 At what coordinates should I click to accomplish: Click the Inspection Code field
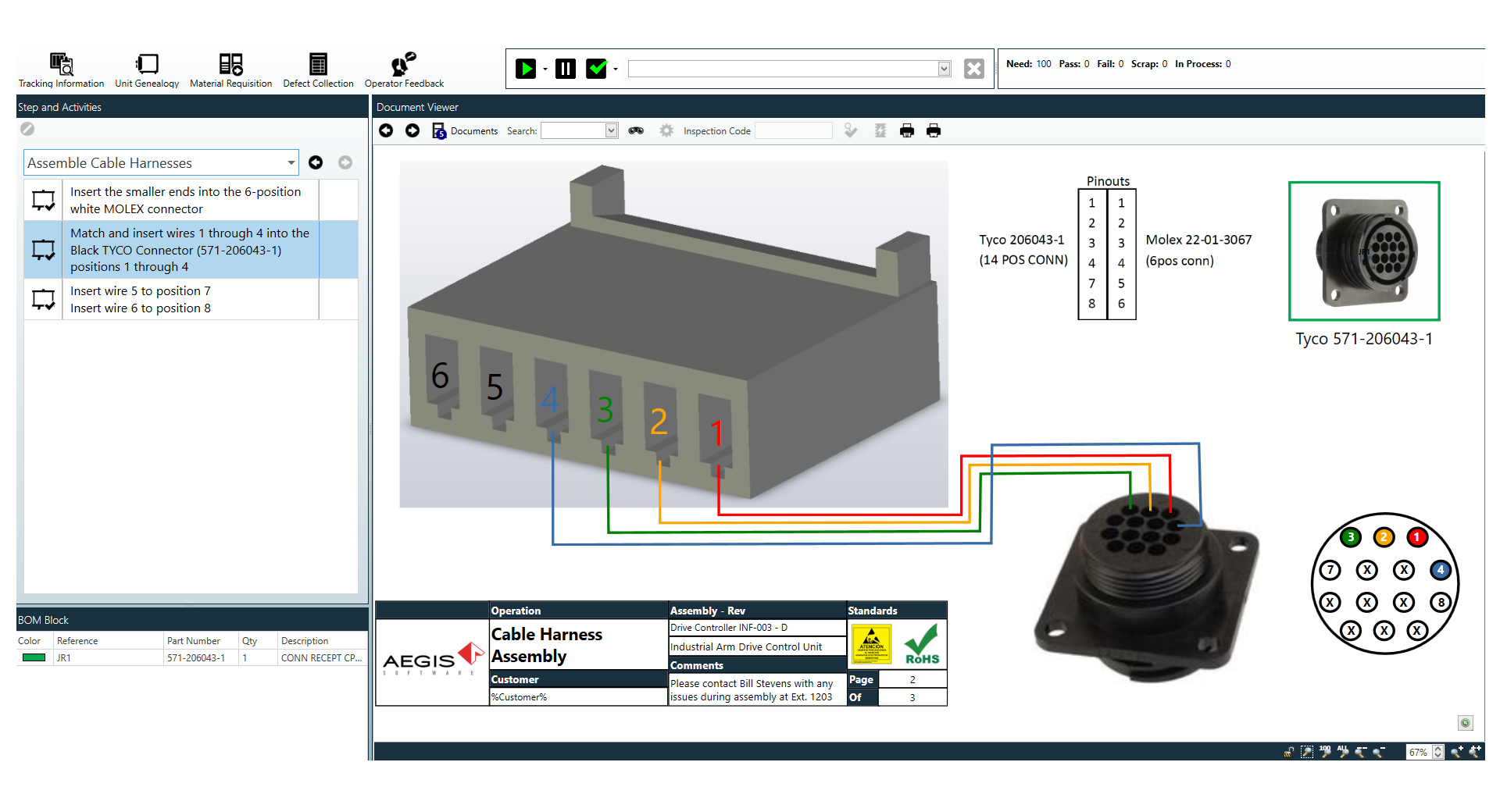point(794,130)
